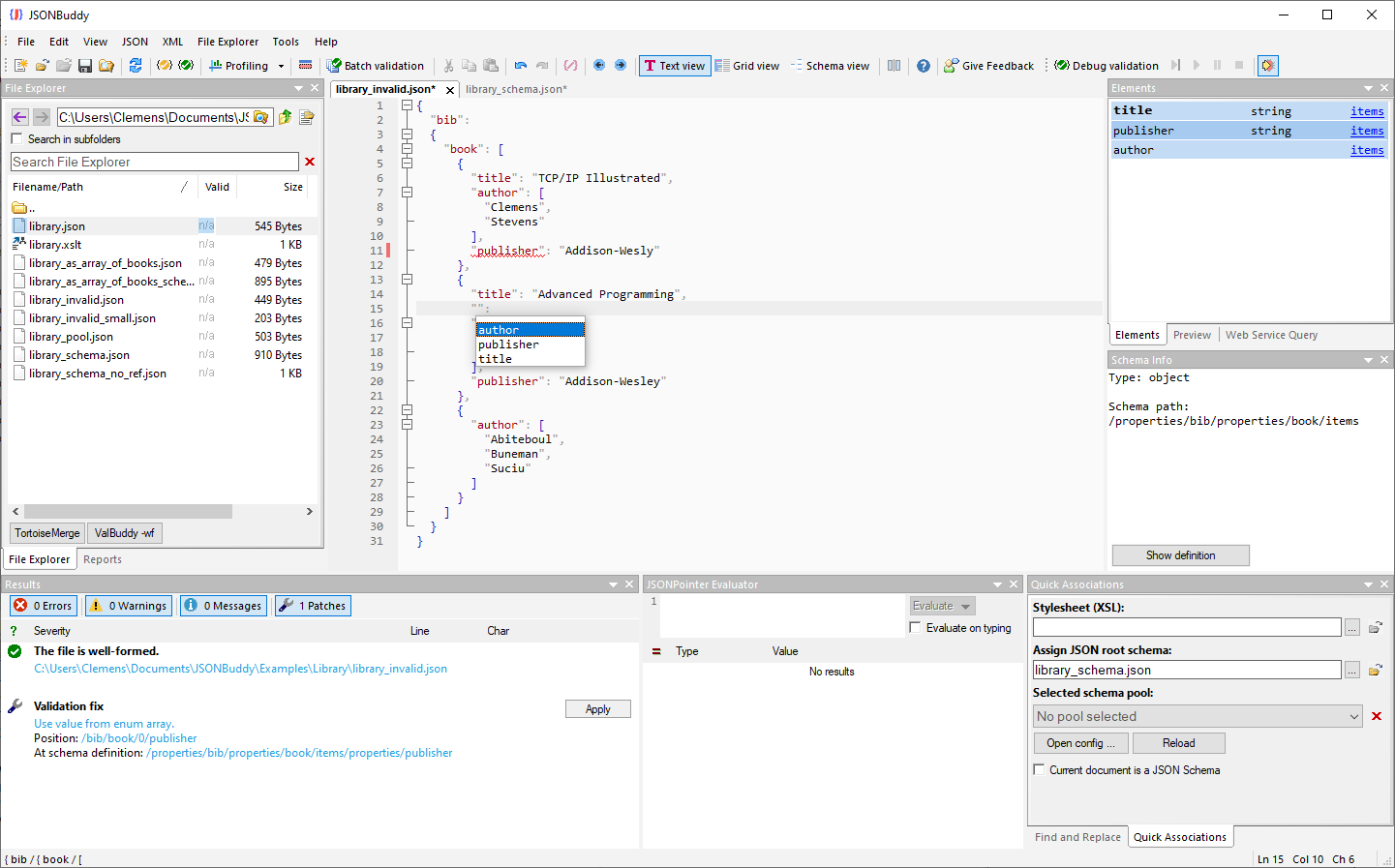Click the browse icon inside the path field
The width and height of the screenshot is (1395, 868).
click(x=260, y=117)
